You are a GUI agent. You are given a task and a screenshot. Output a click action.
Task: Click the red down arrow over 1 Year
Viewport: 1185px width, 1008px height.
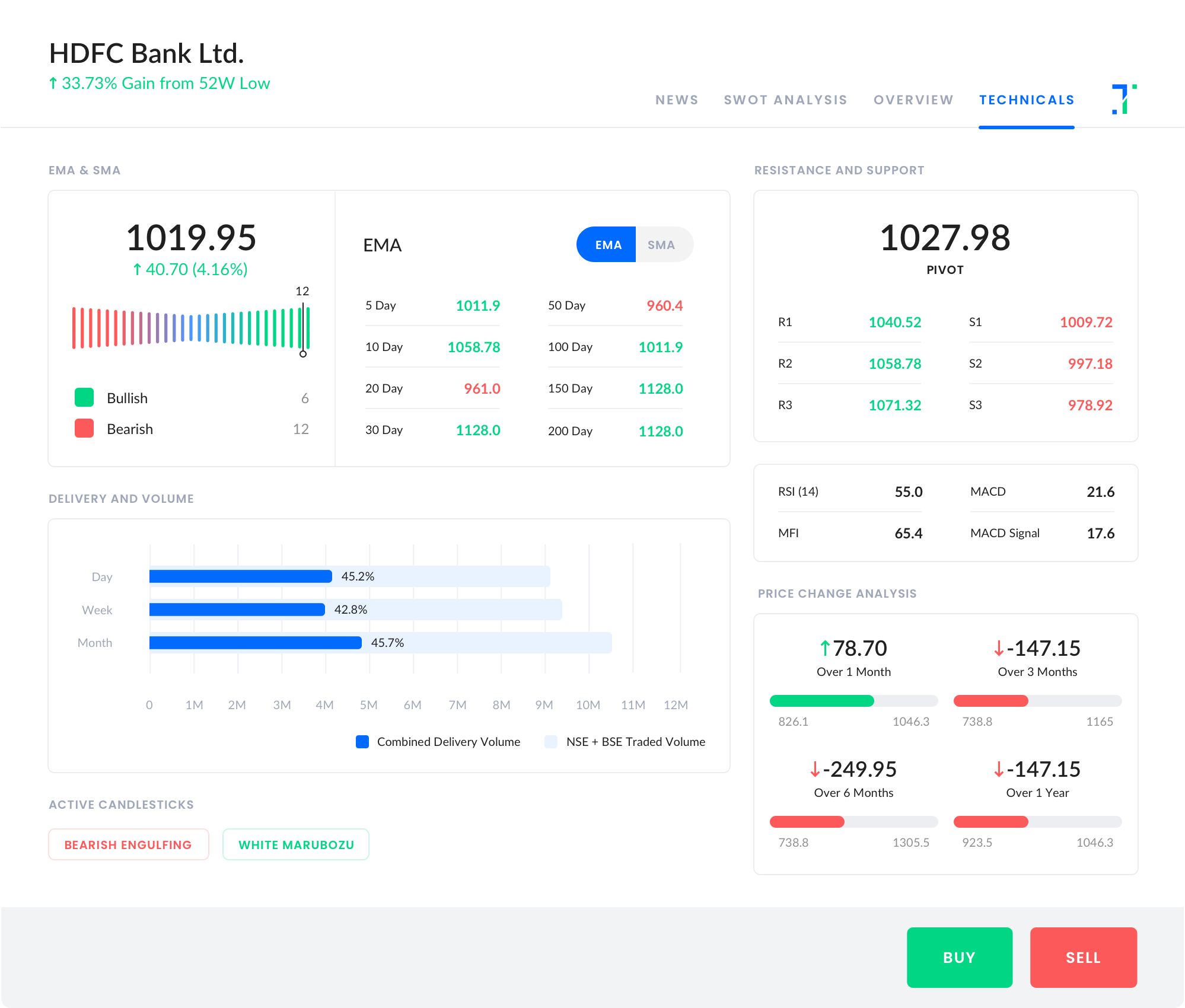999,769
